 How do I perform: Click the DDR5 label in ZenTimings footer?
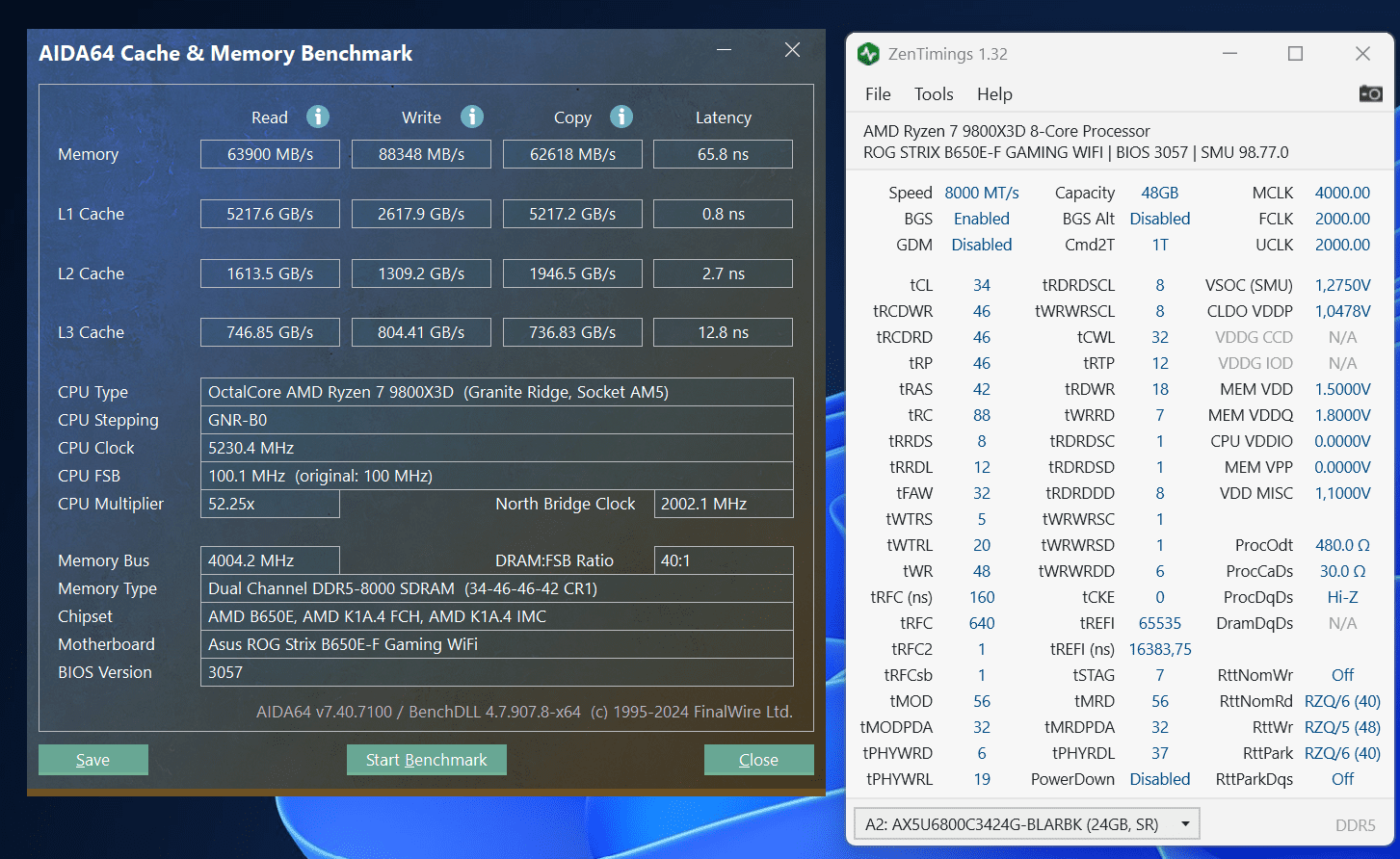[x=1356, y=825]
